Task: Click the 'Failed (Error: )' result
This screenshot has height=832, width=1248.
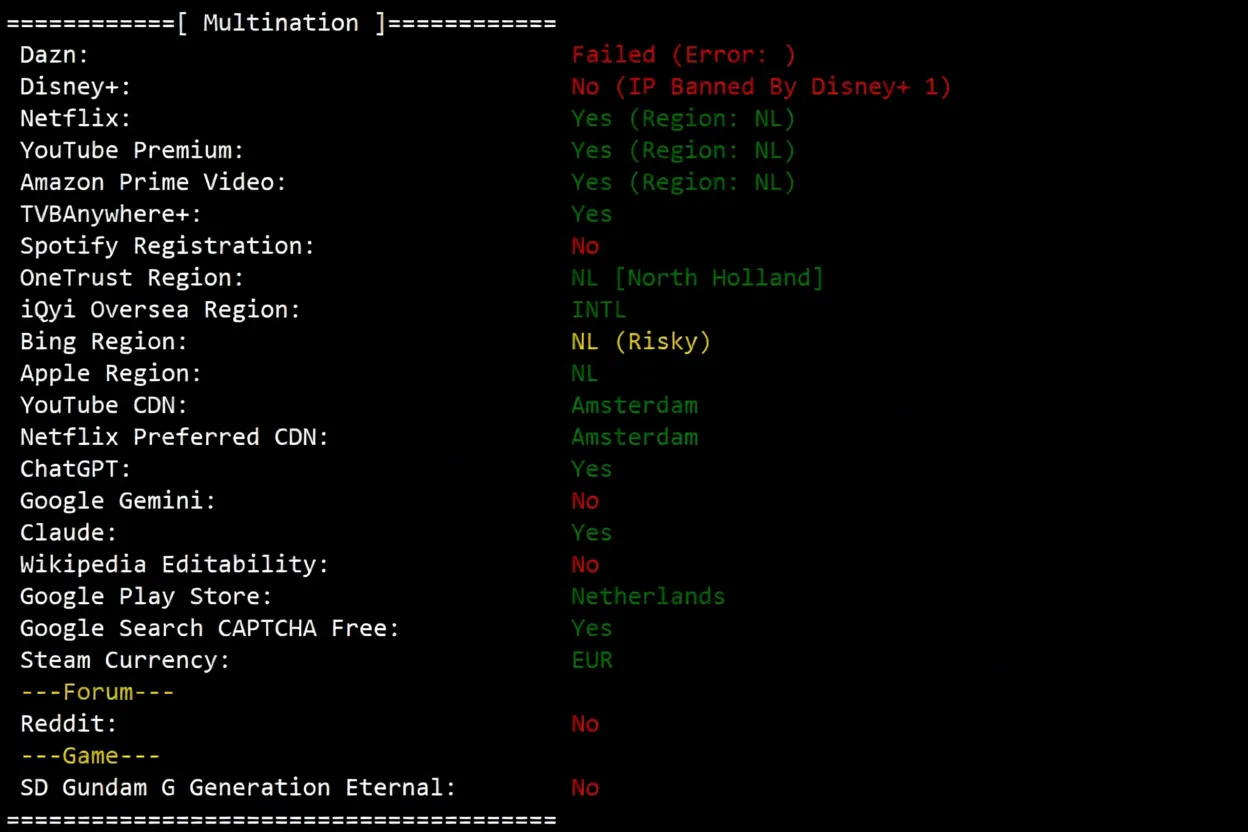Action: (683, 55)
